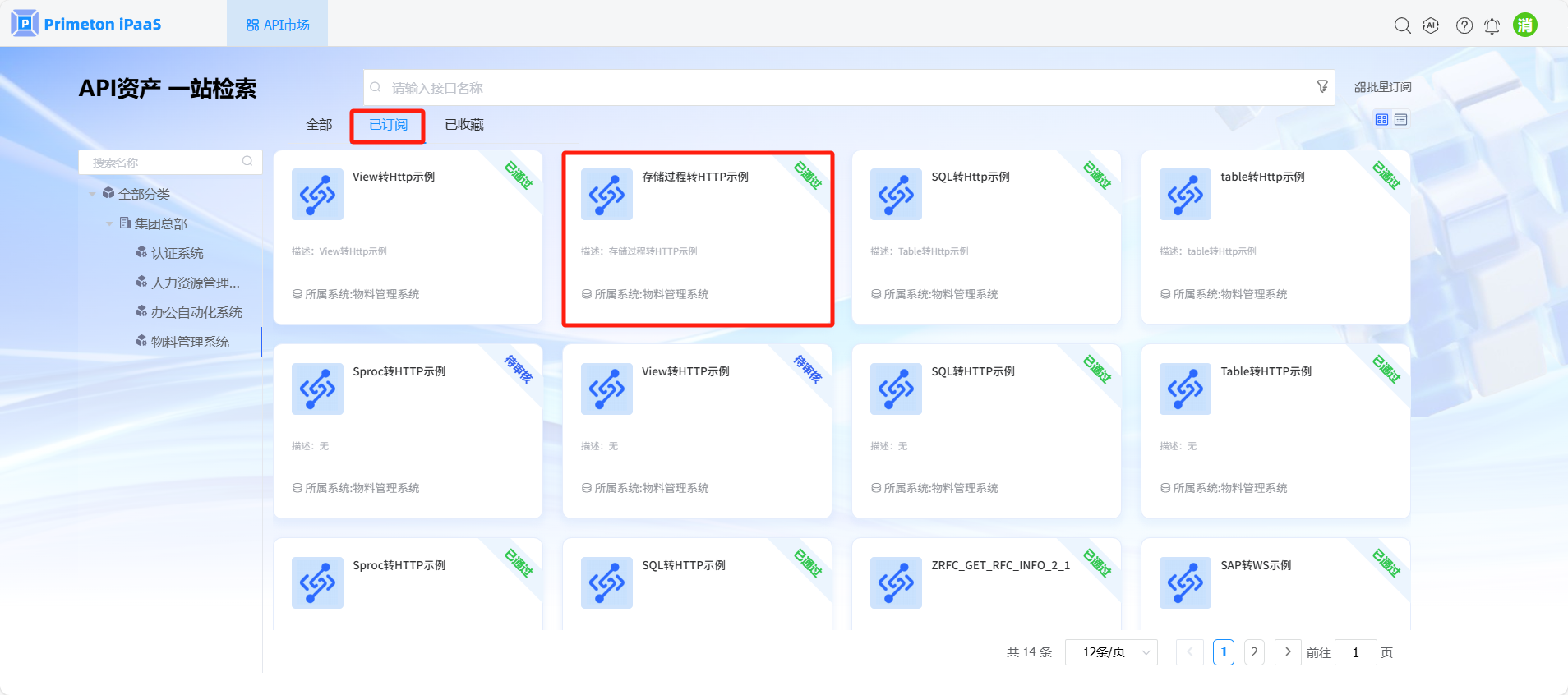Screen dimensions: 1568x695
Task: Click the green user avatar
Action: 1524,25
